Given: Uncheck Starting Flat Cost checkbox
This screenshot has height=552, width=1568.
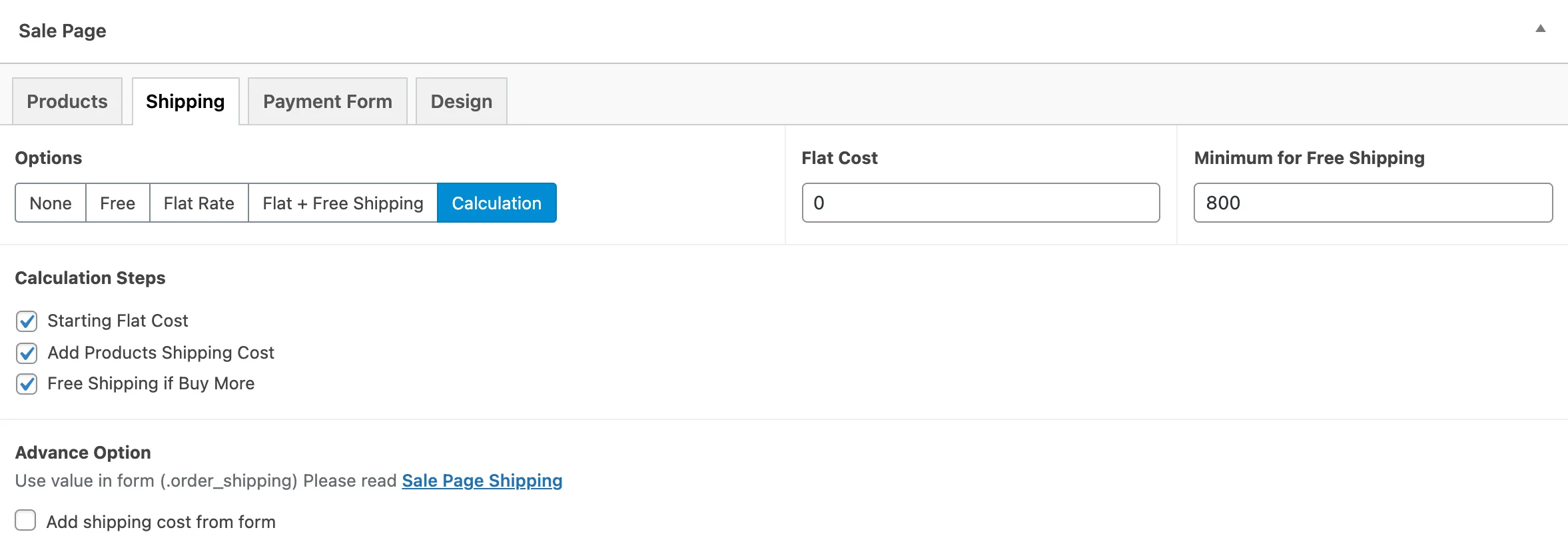Looking at the screenshot, I should tap(27, 321).
